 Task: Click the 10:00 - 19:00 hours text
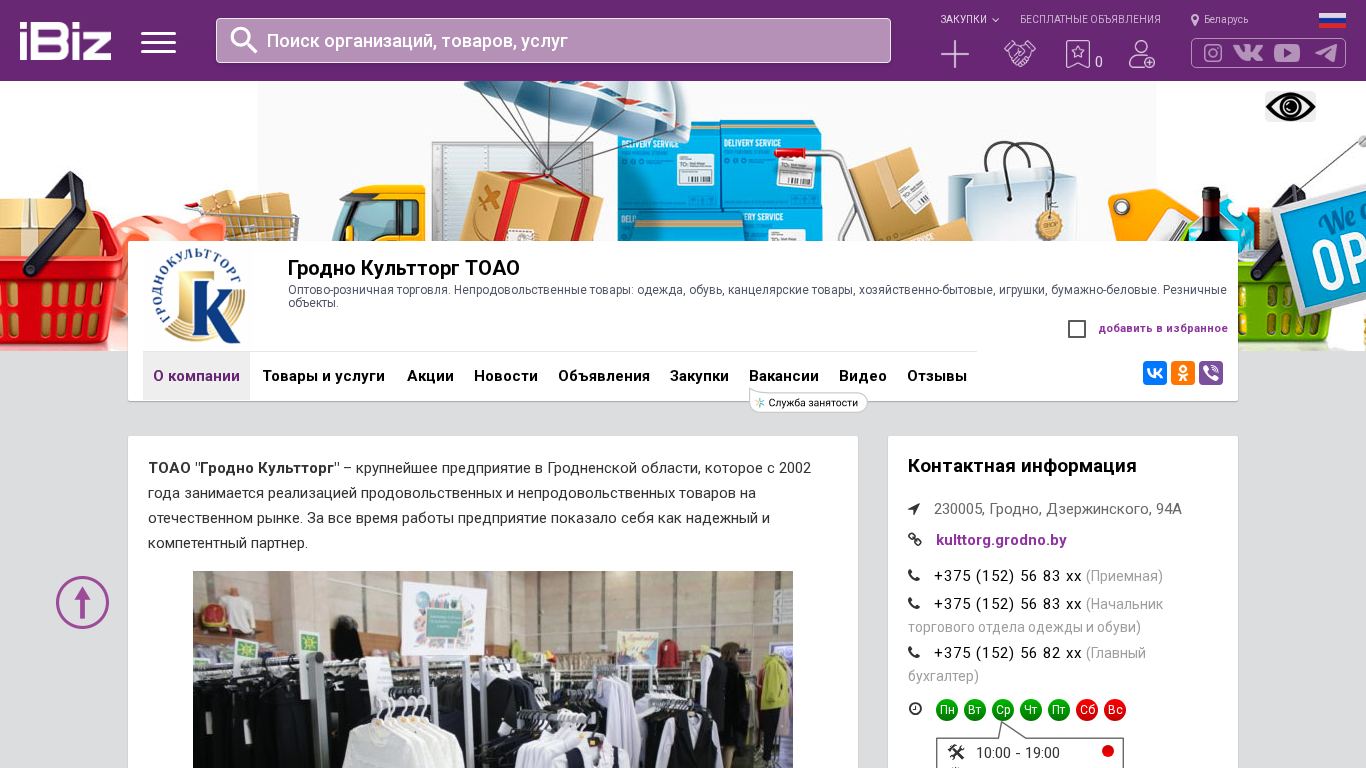1018,753
